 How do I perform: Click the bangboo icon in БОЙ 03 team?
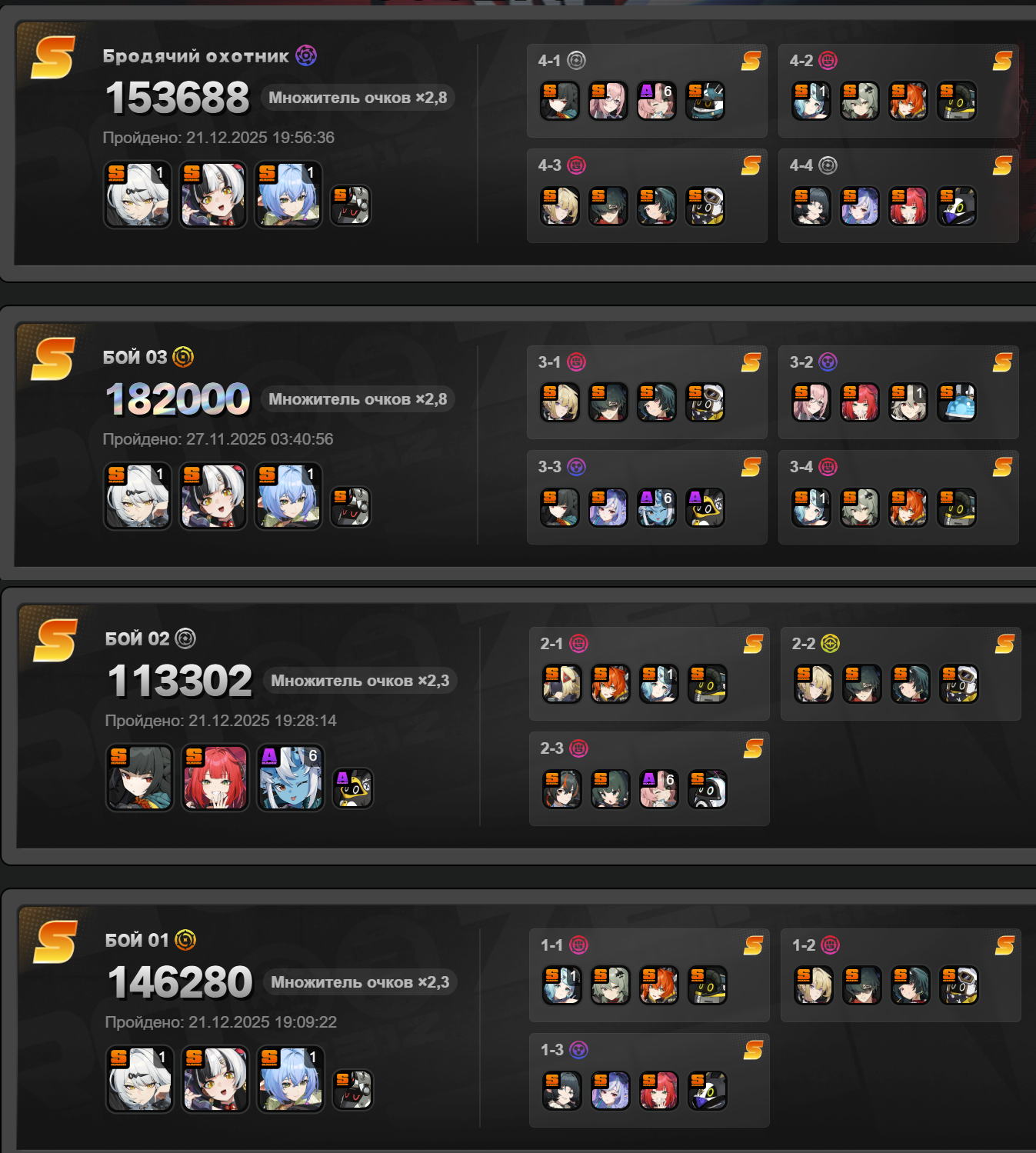tap(351, 506)
